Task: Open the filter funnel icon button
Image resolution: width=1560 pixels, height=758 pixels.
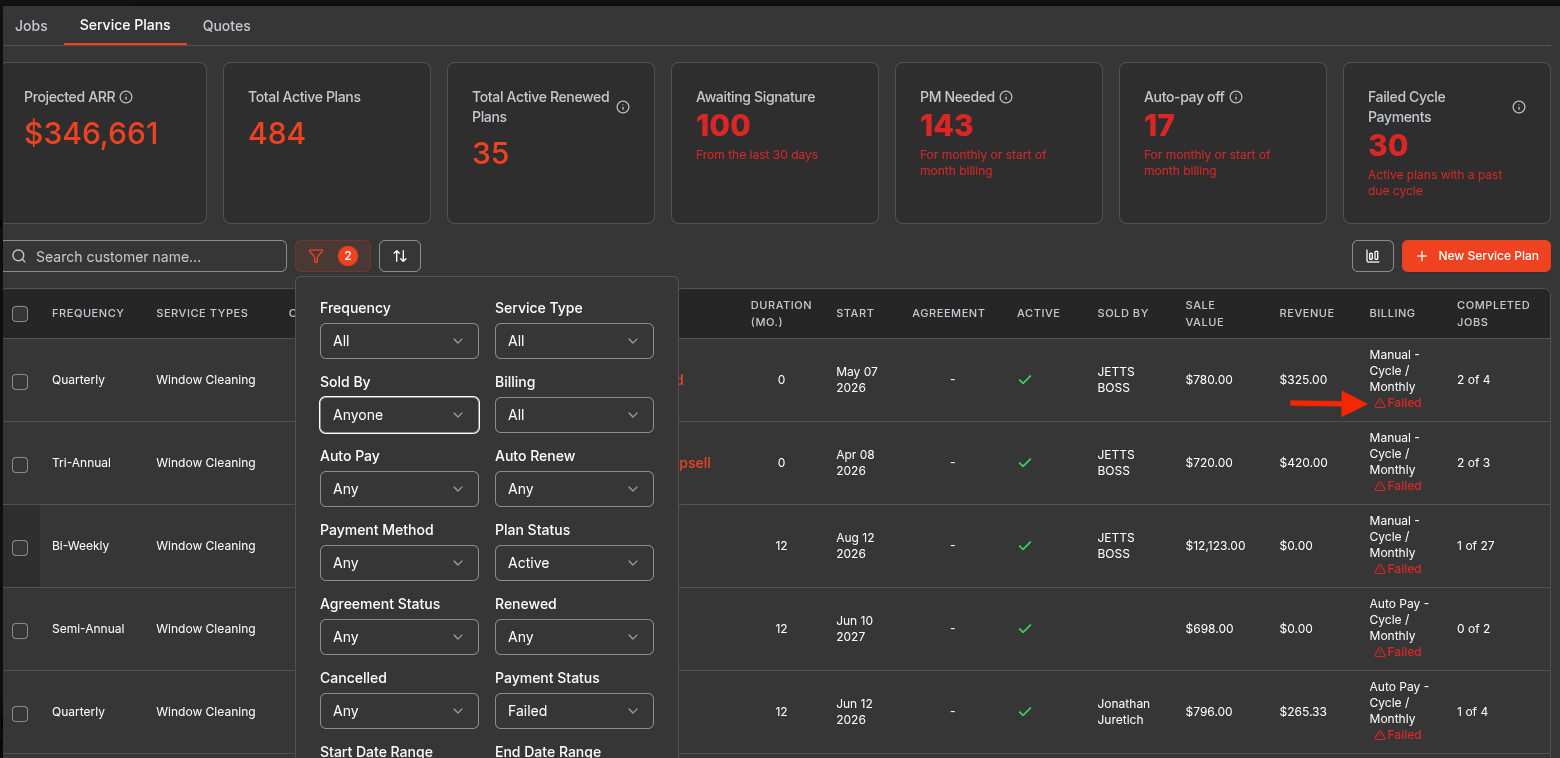Action: click(x=333, y=256)
